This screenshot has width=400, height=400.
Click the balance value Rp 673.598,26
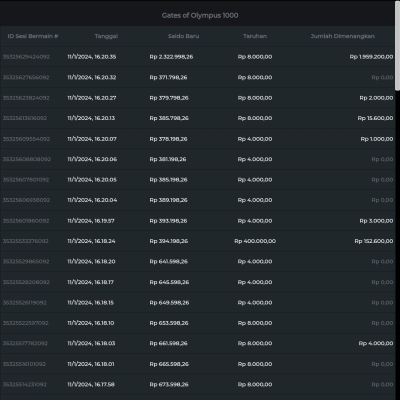(169, 384)
